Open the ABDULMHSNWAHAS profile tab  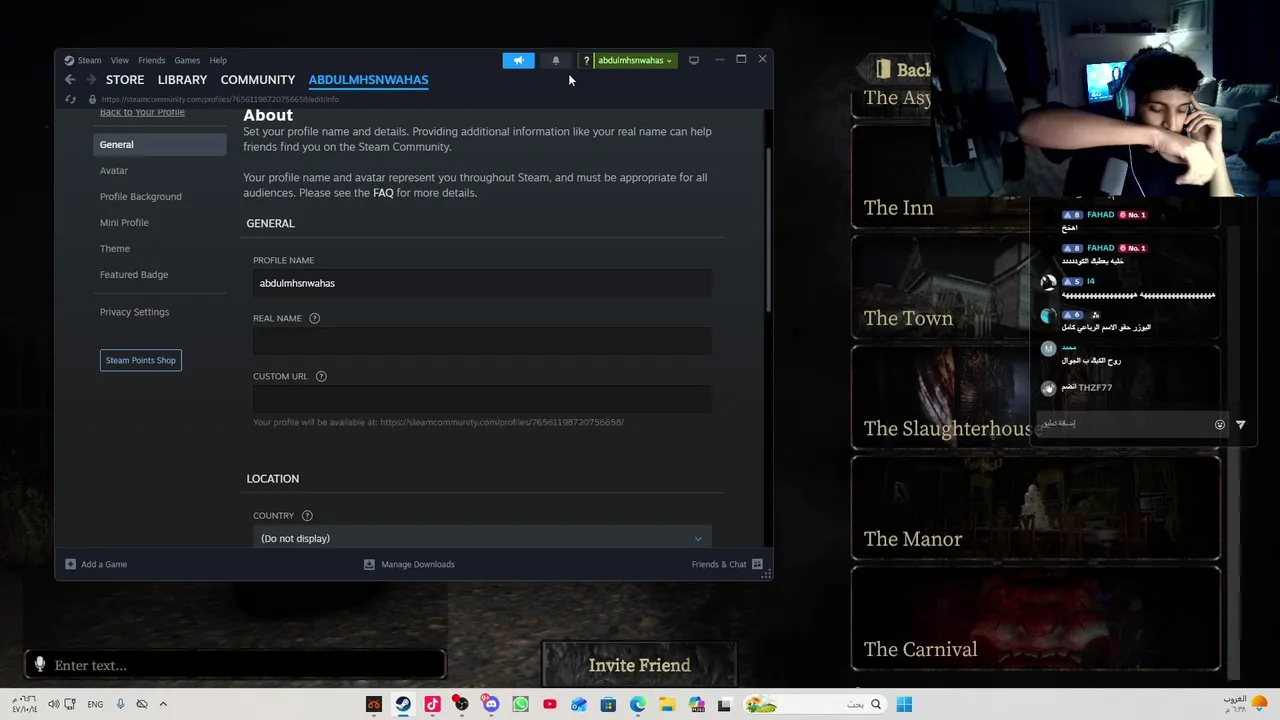click(x=368, y=79)
